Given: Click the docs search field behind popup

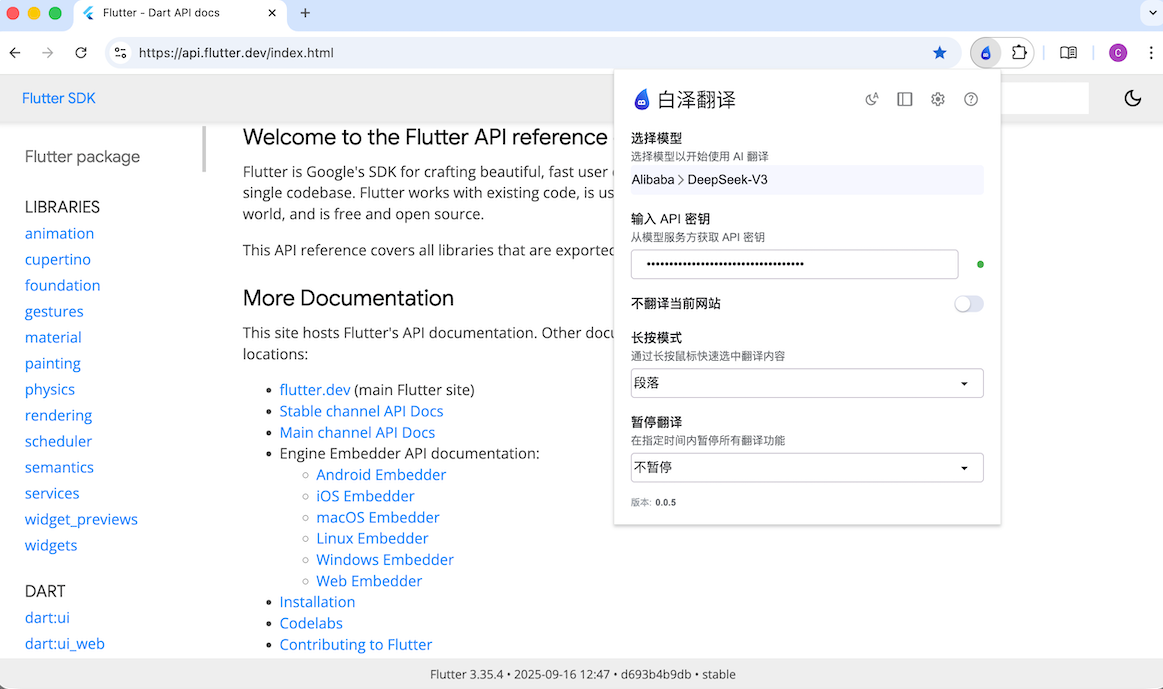Looking at the screenshot, I should click(1044, 98).
